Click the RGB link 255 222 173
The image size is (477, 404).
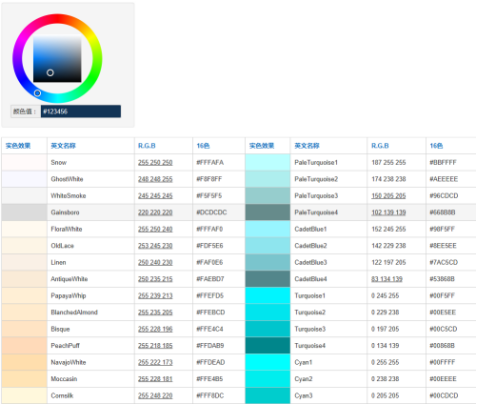pyautogui.click(x=155, y=363)
